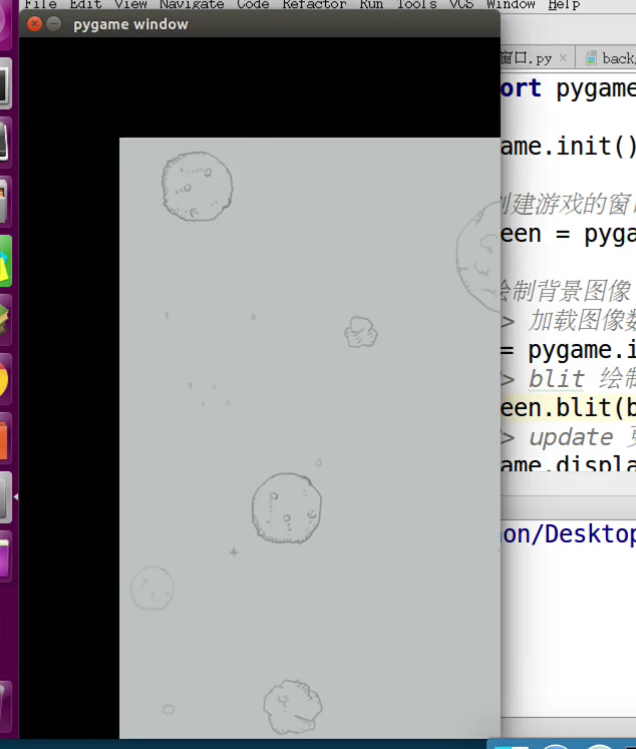
Task: Open the Run menu
Action: coord(371,4)
